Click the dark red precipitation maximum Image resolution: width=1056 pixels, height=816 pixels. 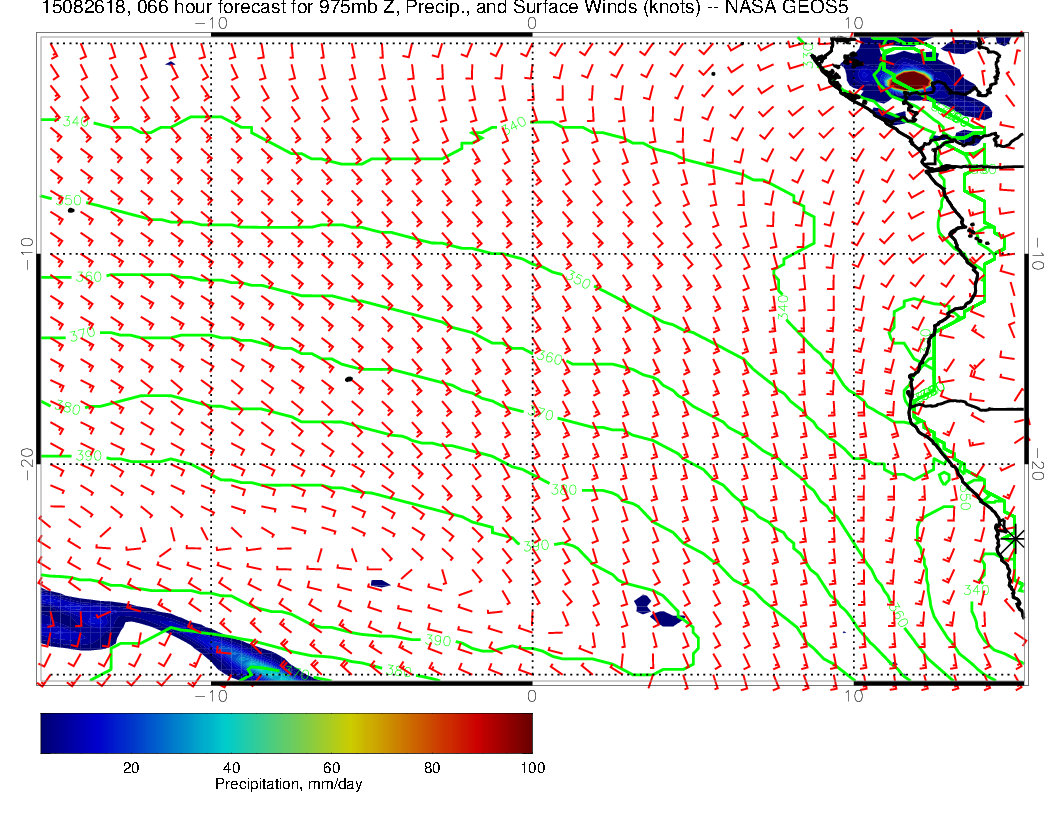(x=913, y=80)
